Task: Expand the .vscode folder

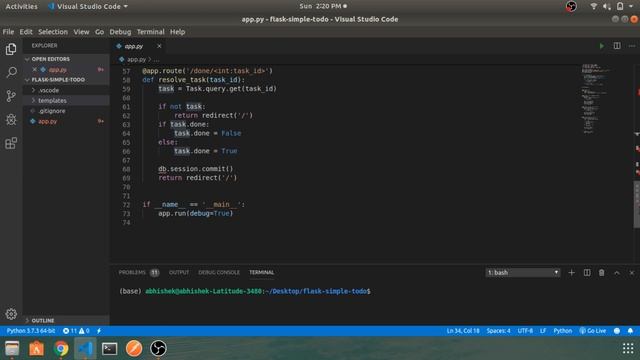Action: [66, 90]
